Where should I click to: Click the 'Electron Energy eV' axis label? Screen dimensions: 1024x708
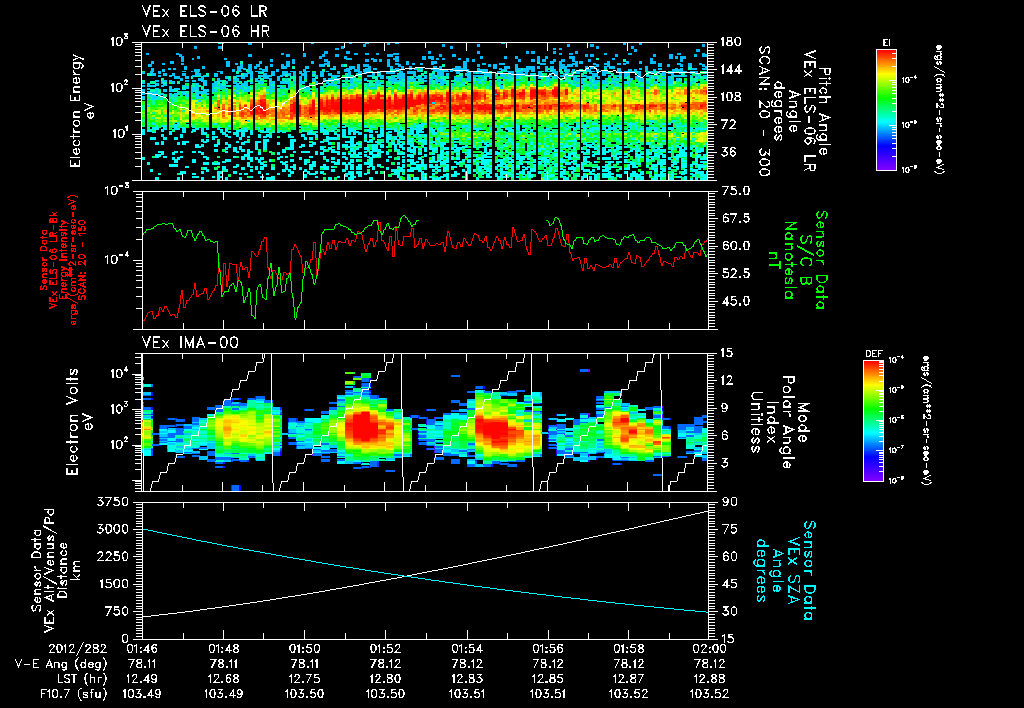(x=82, y=110)
